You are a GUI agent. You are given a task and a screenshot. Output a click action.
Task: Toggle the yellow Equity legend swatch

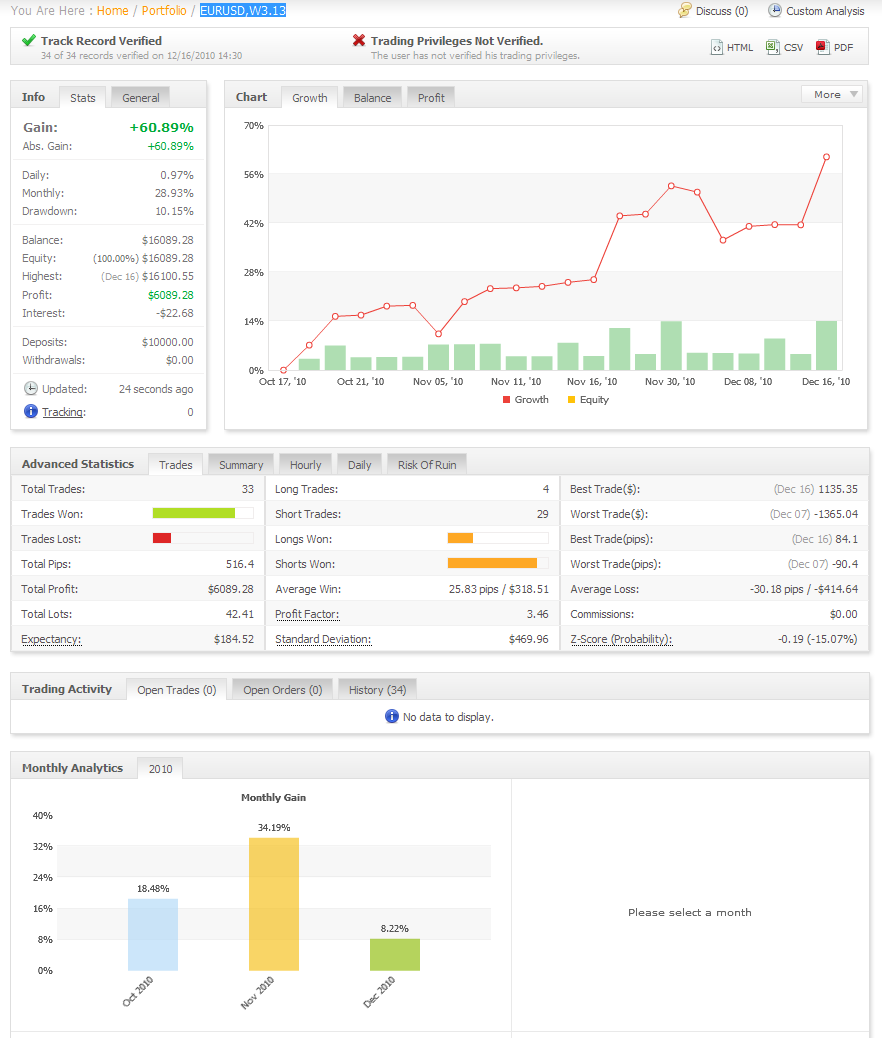pyautogui.click(x=571, y=400)
